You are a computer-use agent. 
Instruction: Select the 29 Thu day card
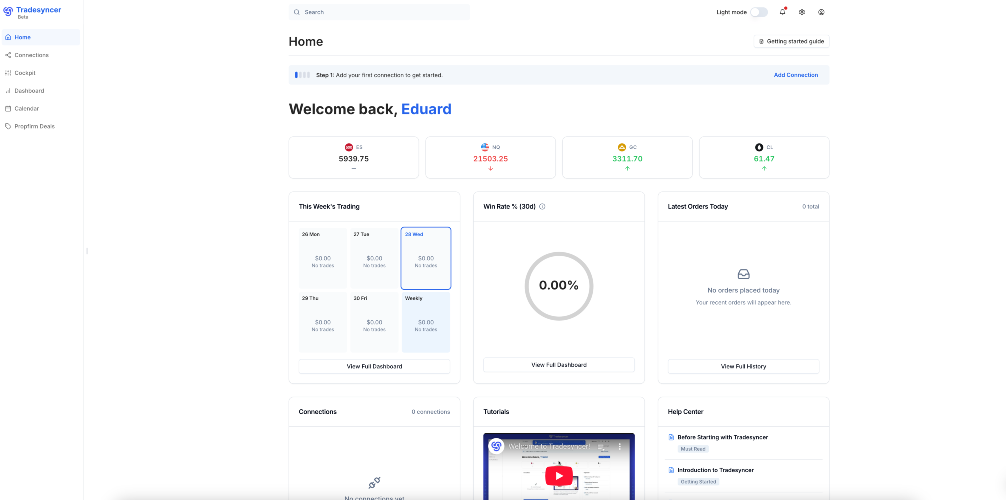click(323, 322)
